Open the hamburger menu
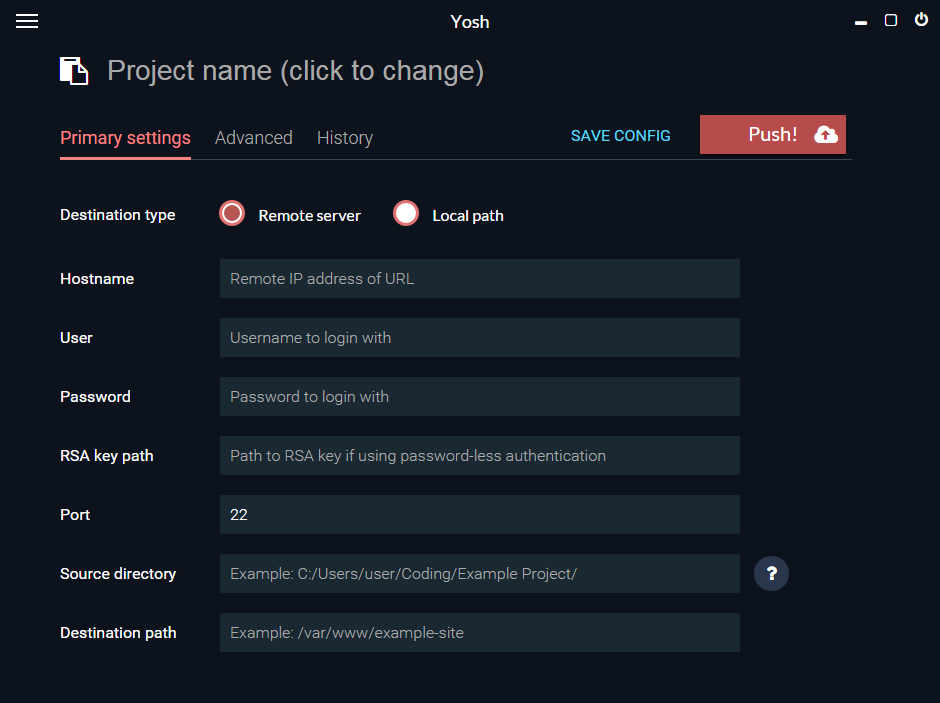This screenshot has width=940, height=703. click(27, 21)
